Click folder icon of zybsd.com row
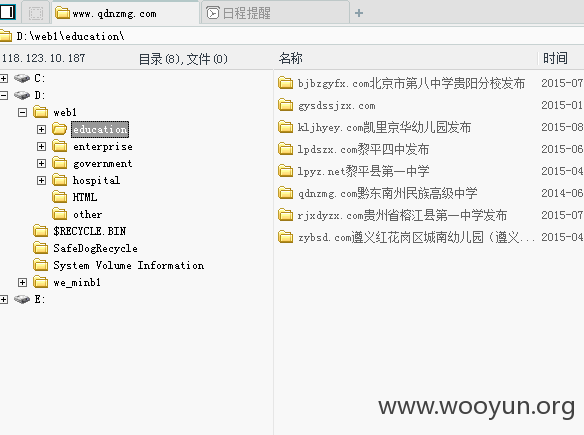 click(286, 237)
